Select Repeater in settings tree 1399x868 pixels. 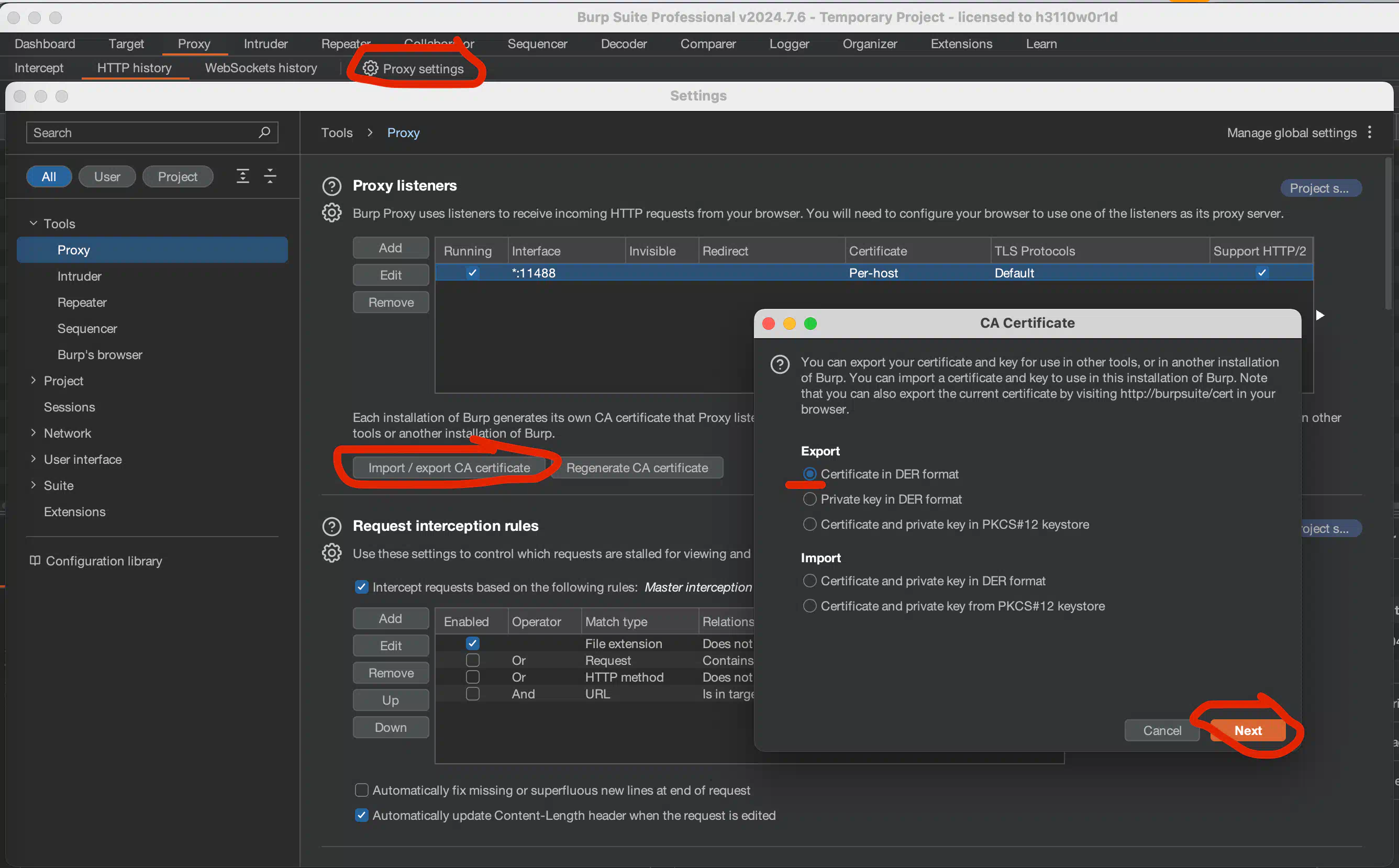pyautogui.click(x=82, y=303)
